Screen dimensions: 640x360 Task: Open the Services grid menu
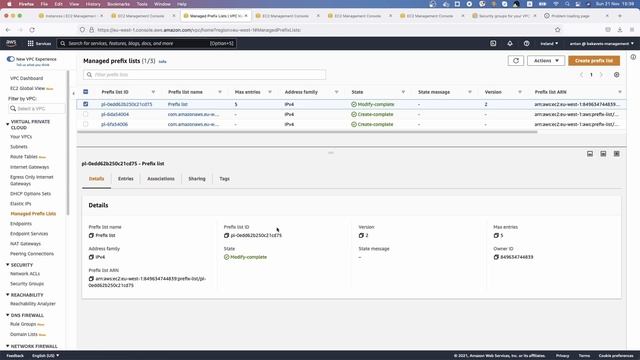tap(39, 43)
